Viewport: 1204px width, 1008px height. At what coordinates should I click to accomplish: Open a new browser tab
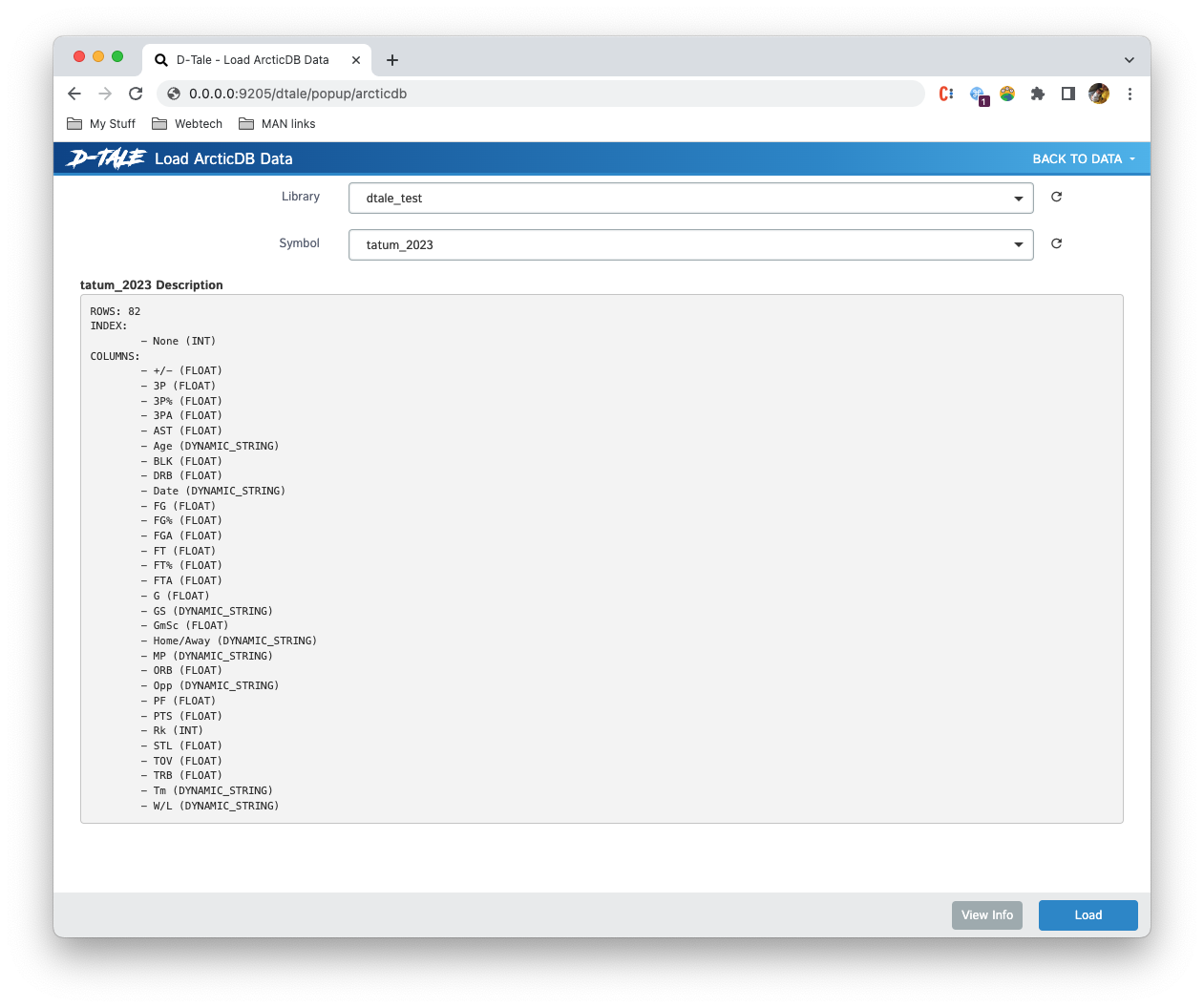pos(392,59)
